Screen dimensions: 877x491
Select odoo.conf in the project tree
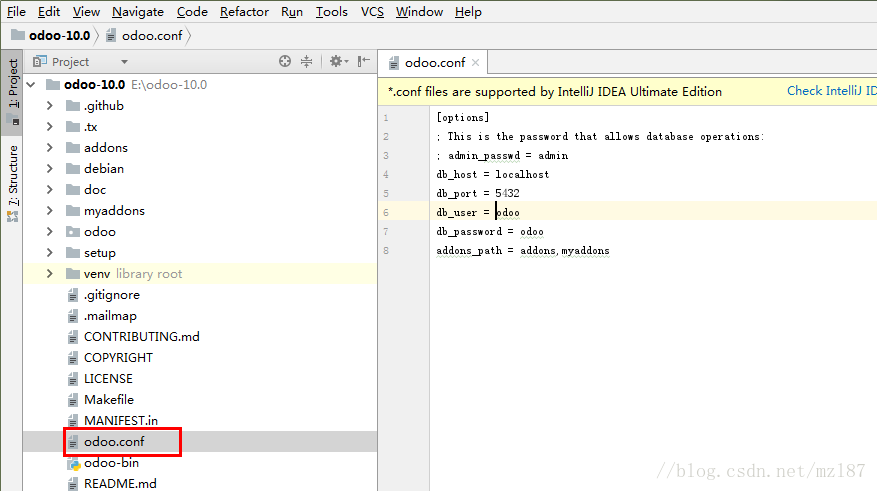pos(114,442)
